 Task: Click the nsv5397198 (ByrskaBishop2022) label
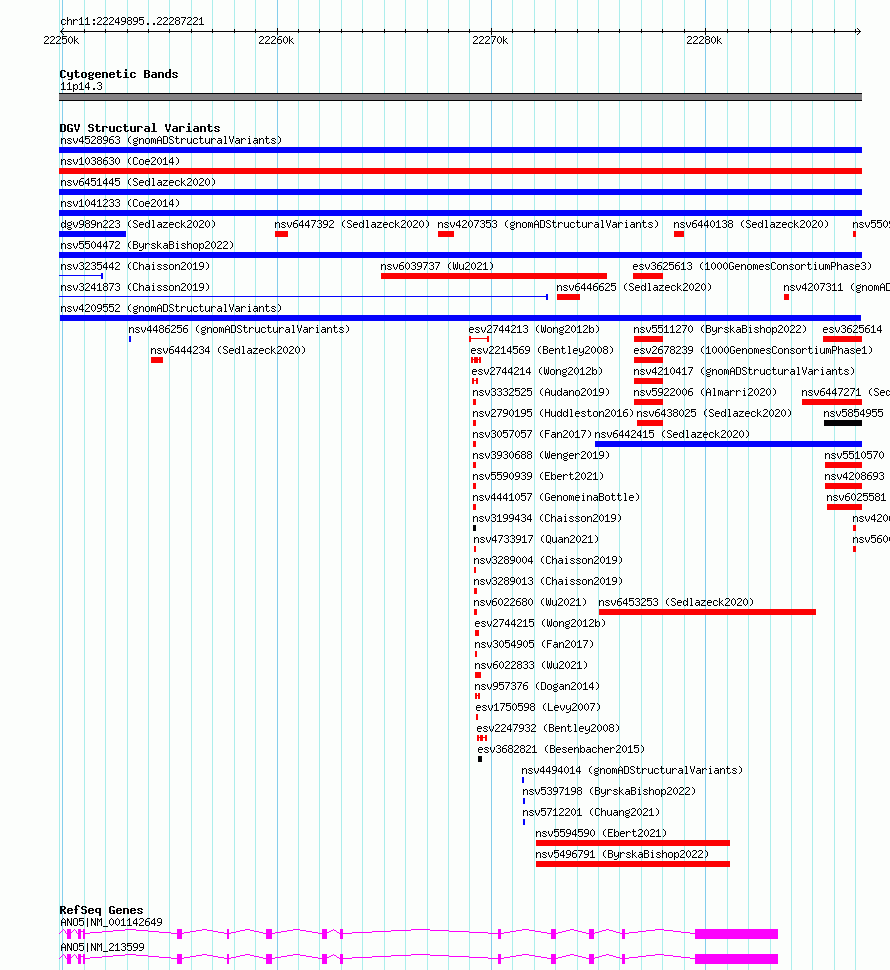click(x=609, y=792)
